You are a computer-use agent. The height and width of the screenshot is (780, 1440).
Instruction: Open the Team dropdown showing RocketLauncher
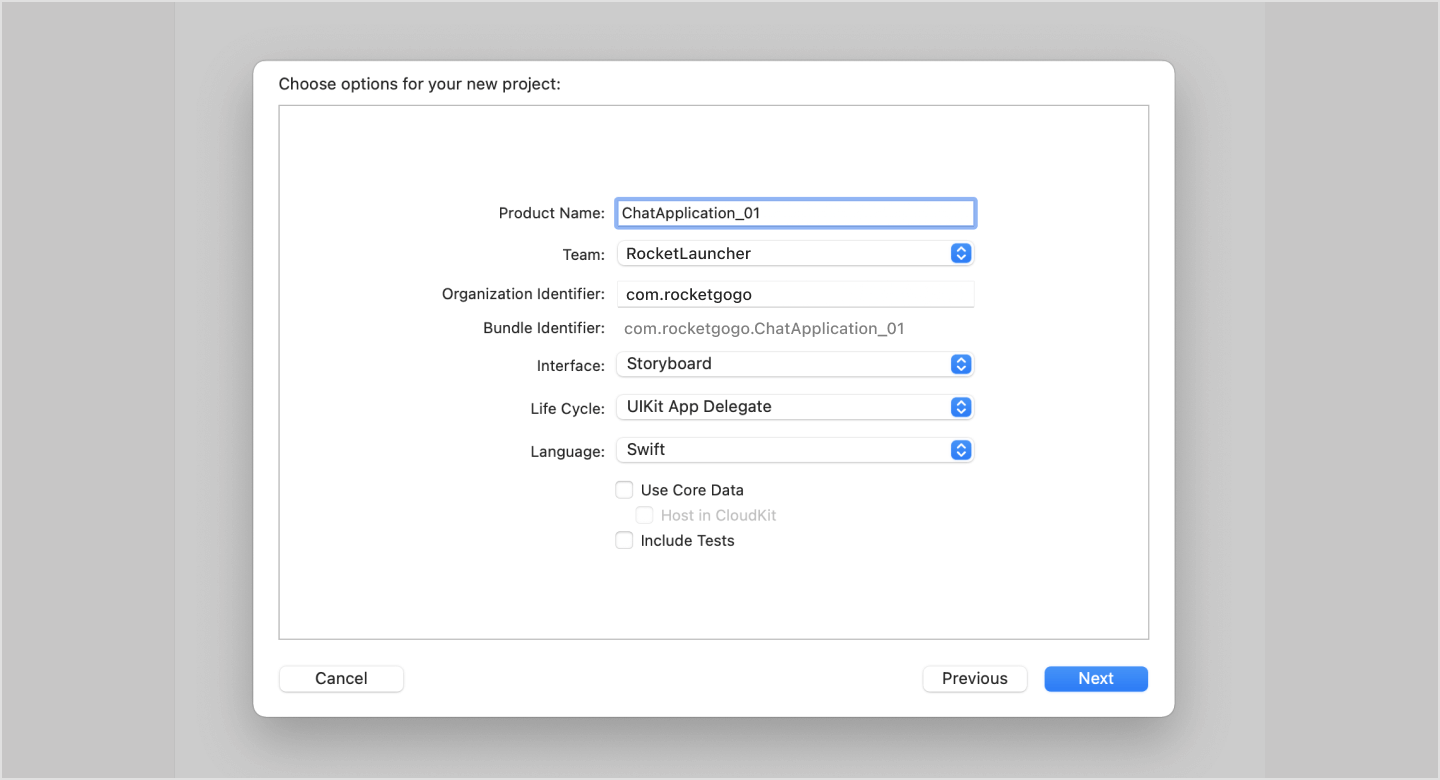(790, 253)
